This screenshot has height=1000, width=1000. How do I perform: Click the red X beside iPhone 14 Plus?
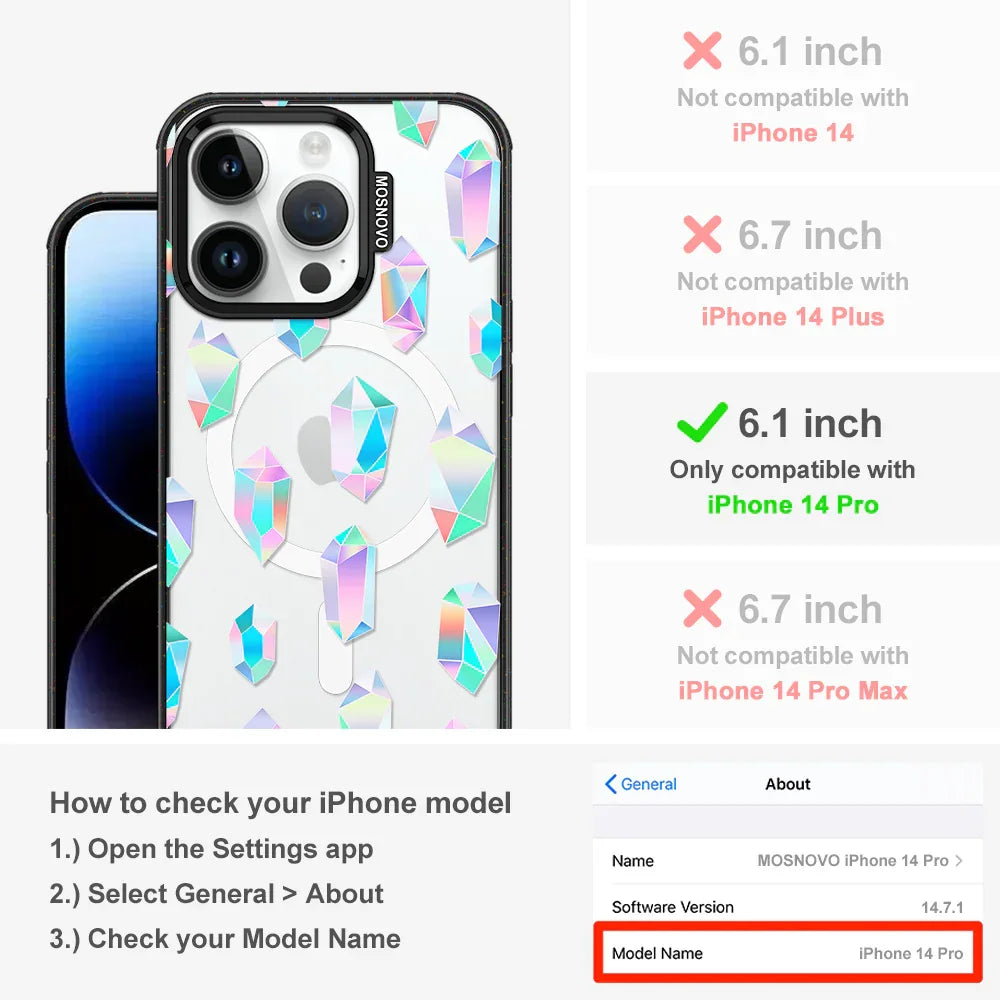point(702,234)
